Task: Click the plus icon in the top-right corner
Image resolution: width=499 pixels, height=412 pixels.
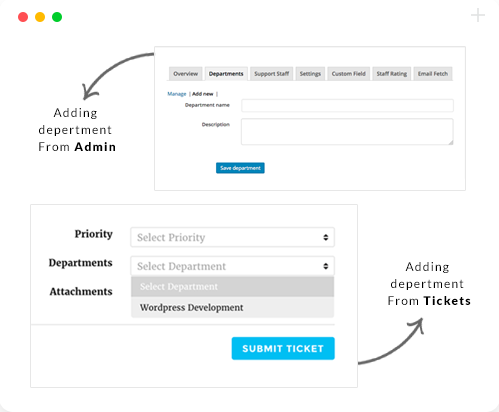Action: 478,15
